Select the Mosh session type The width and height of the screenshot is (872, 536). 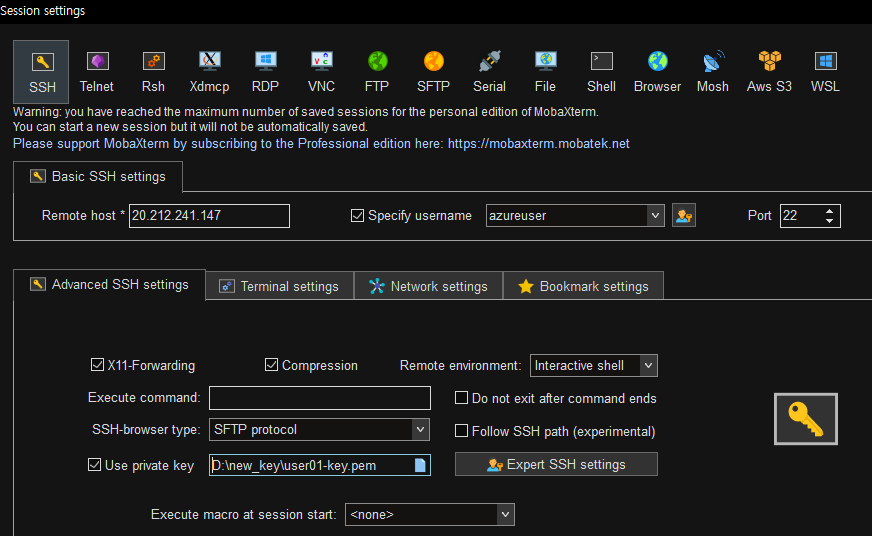tap(713, 72)
